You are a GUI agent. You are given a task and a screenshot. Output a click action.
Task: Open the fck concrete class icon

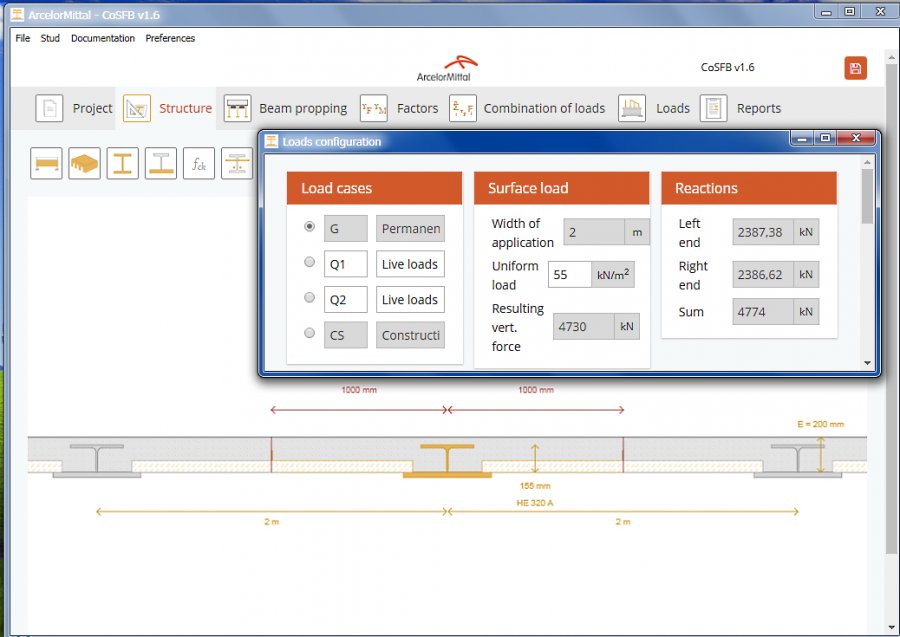coord(199,164)
